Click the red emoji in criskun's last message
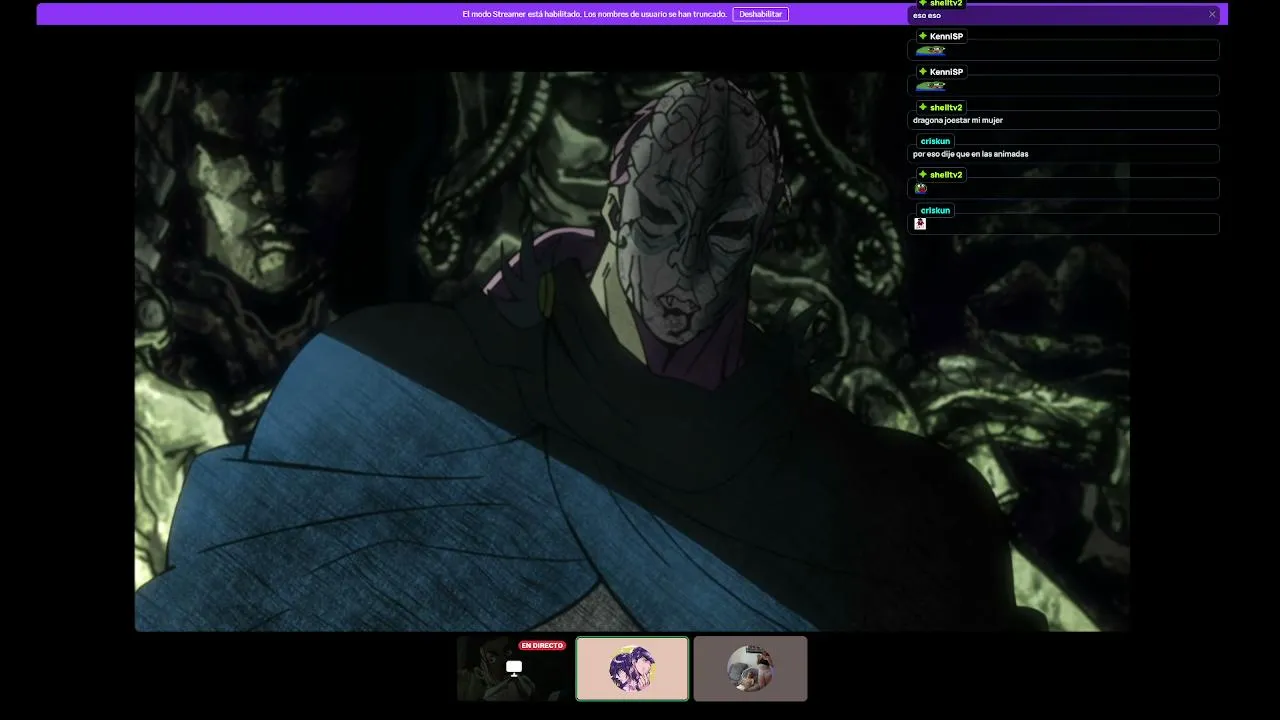Screen dimensions: 1280x720 tap(920, 224)
